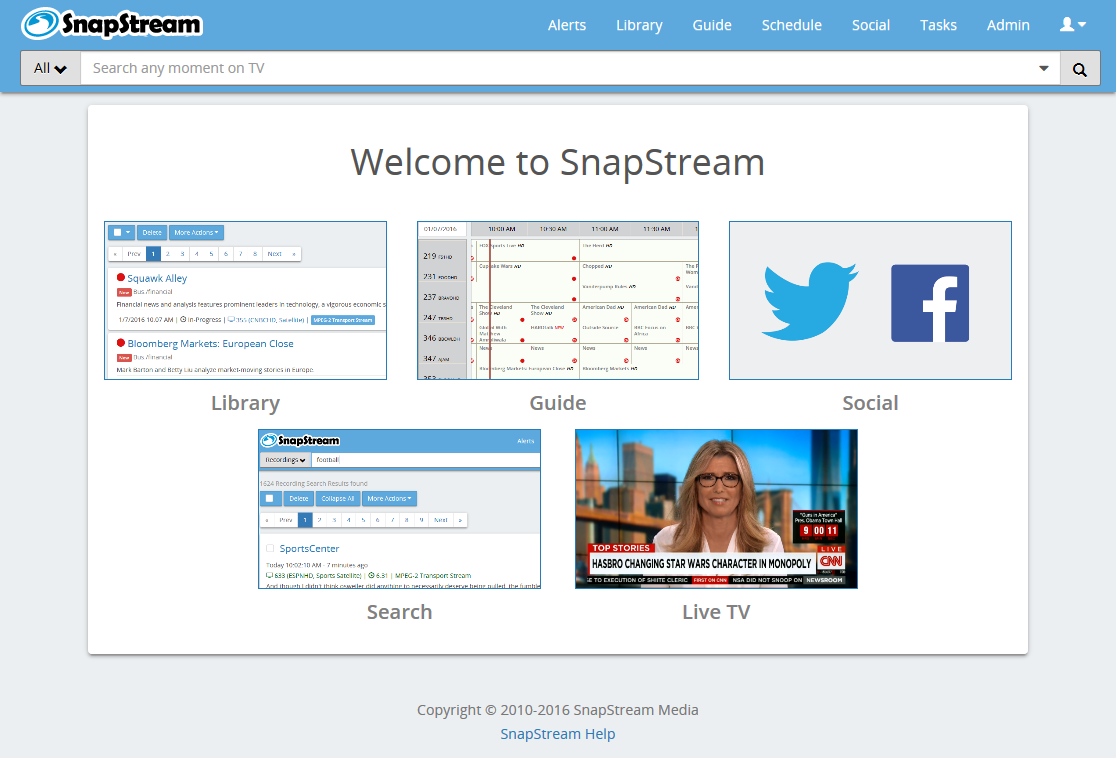
Task: Open the Live TV news thumbnail
Action: tap(716, 509)
